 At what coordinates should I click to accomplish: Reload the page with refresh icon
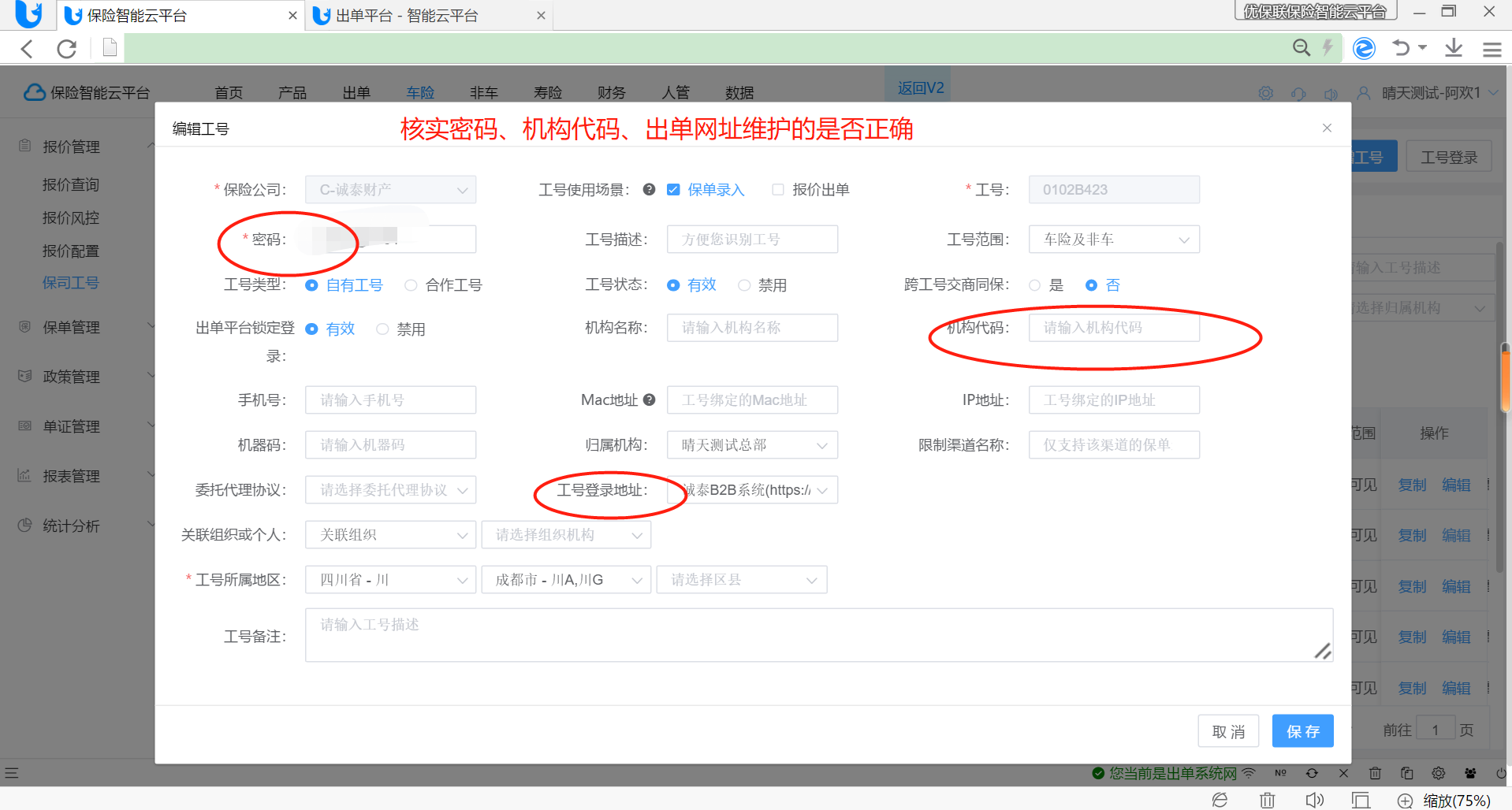[67, 49]
